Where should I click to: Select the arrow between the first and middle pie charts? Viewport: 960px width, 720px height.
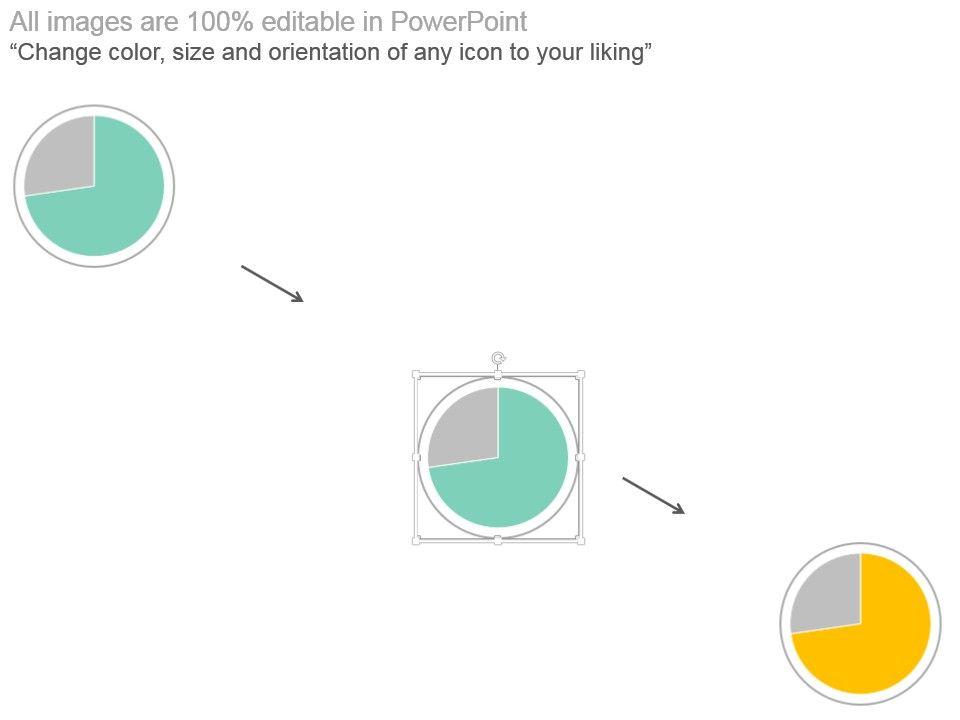(272, 283)
